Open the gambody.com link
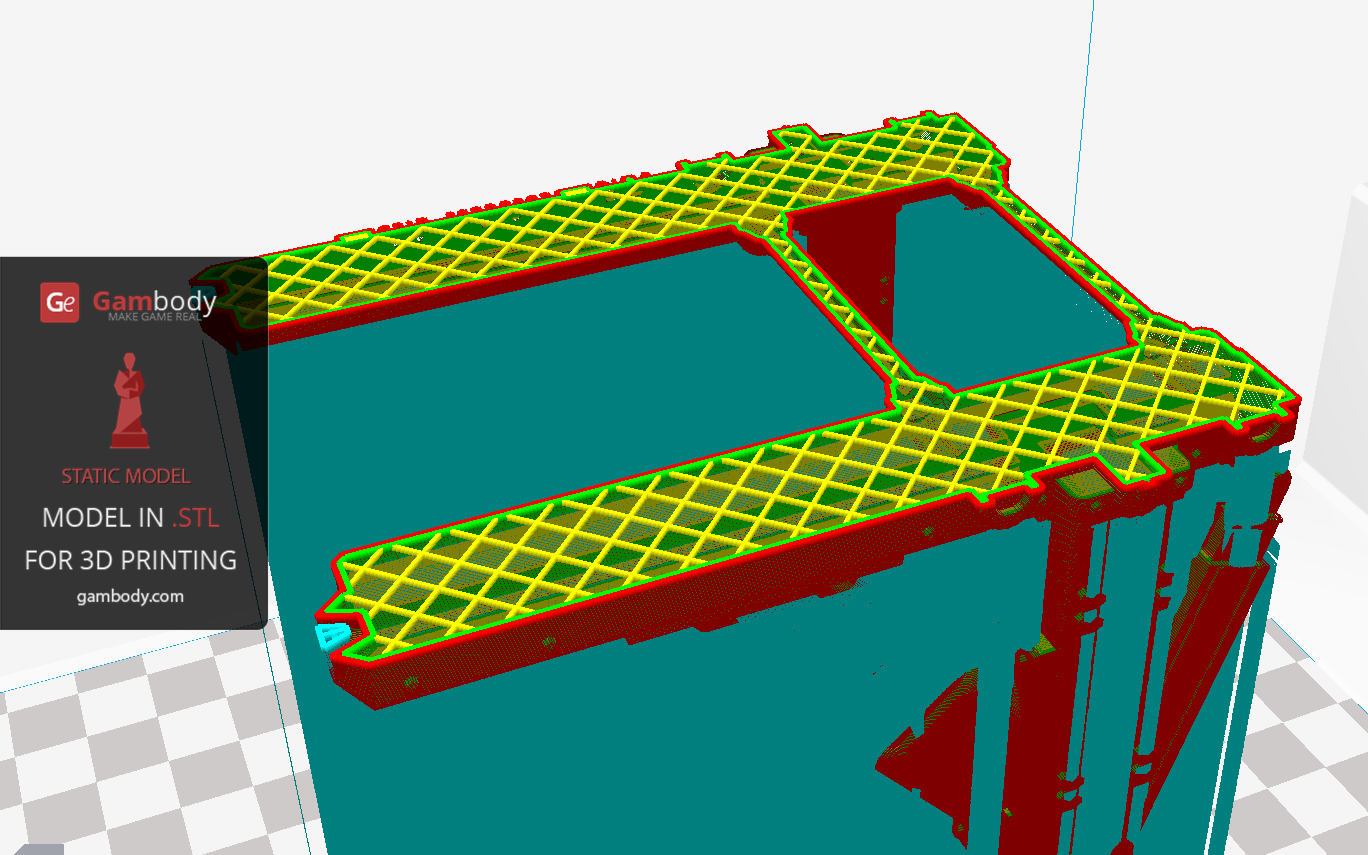Image resolution: width=1368 pixels, height=855 pixels. point(130,596)
